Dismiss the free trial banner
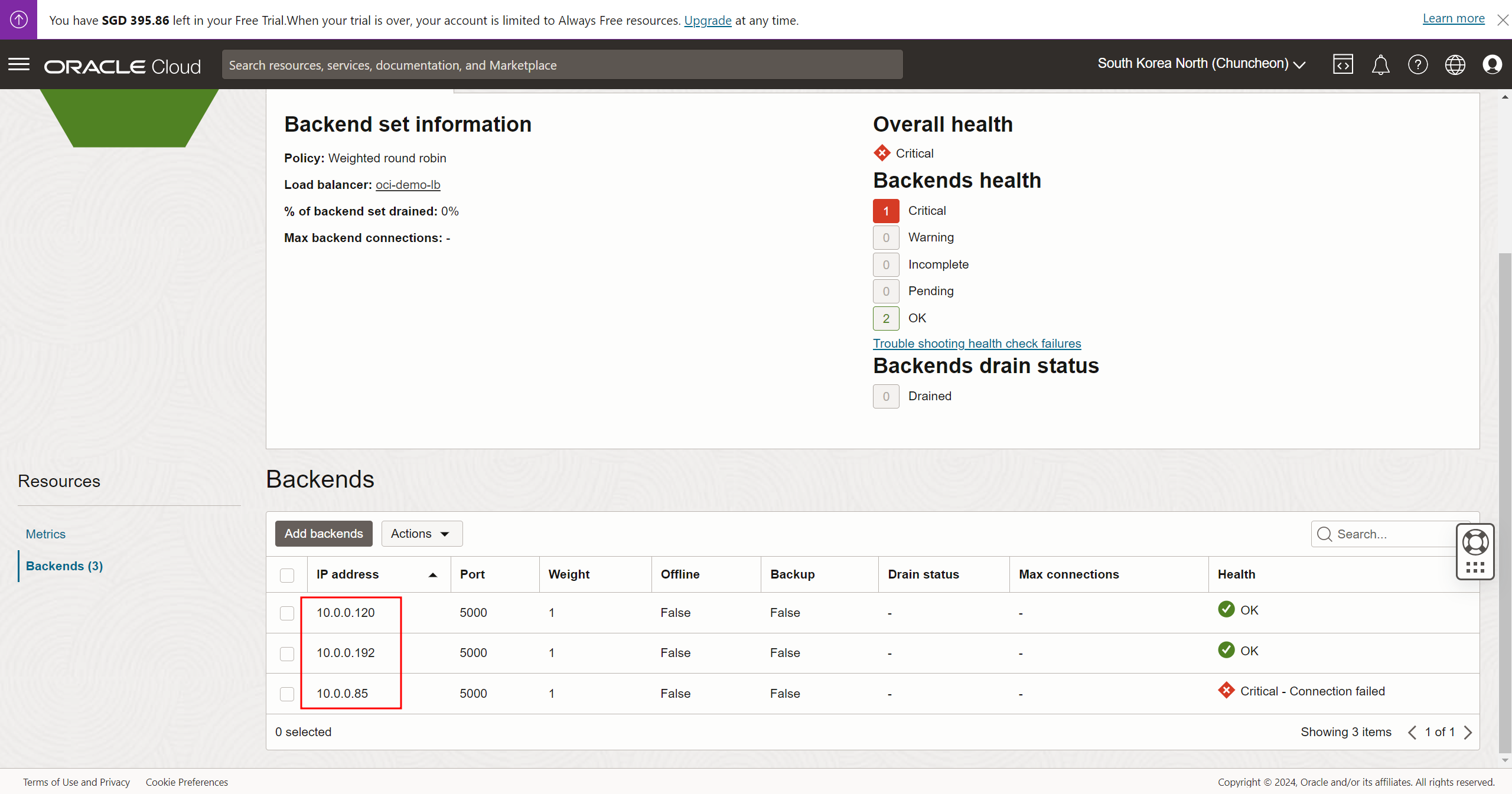1512x794 pixels. (x=1503, y=20)
